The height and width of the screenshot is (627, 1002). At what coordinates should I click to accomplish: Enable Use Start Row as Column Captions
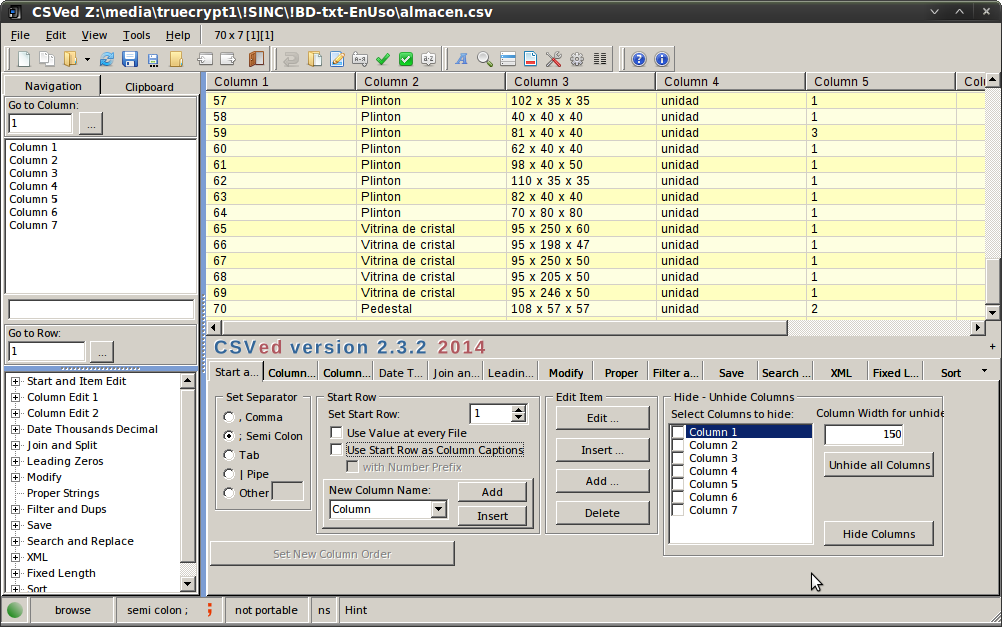[x=338, y=450]
